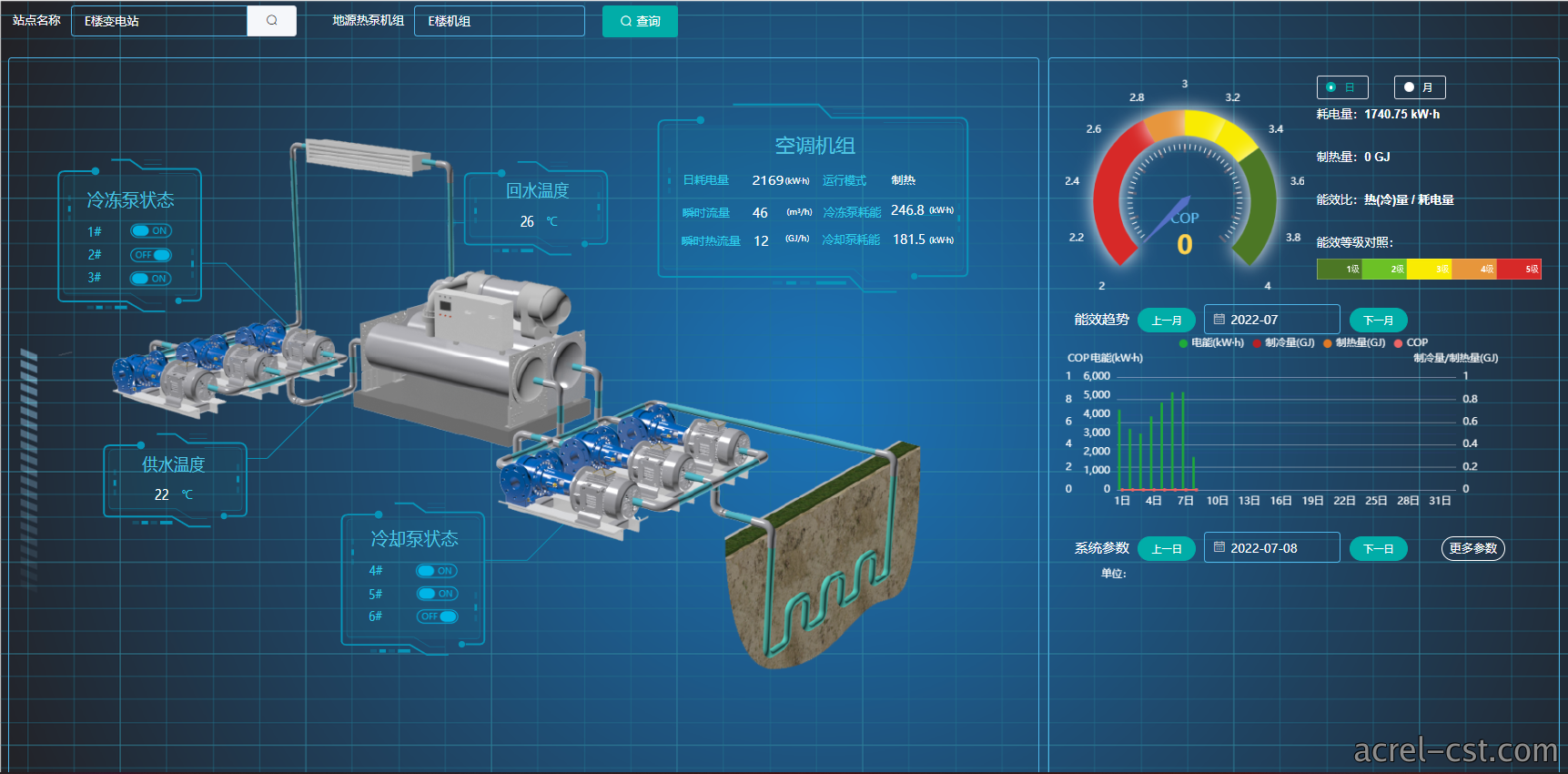
Task: Click calendar icon in 2022-07-08 date field
Action: [1219, 547]
